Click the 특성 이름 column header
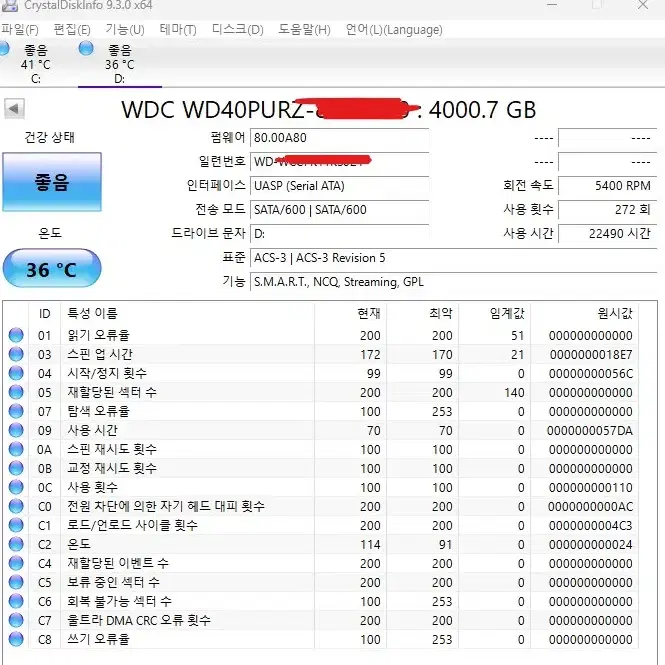The height and width of the screenshot is (665, 665). [187, 314]
